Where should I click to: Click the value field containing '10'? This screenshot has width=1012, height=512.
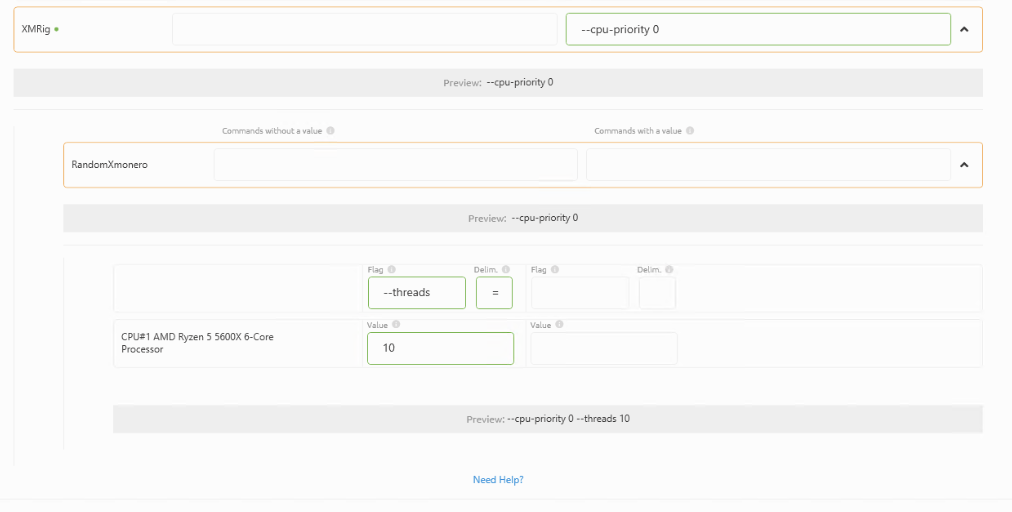[x=440, y=348]
